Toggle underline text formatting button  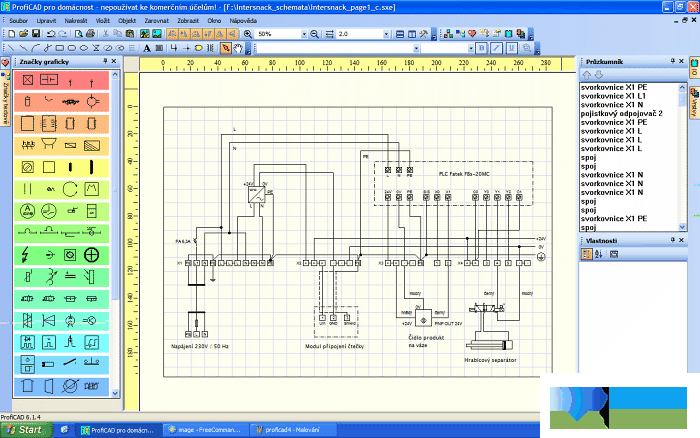coord(512,48)
